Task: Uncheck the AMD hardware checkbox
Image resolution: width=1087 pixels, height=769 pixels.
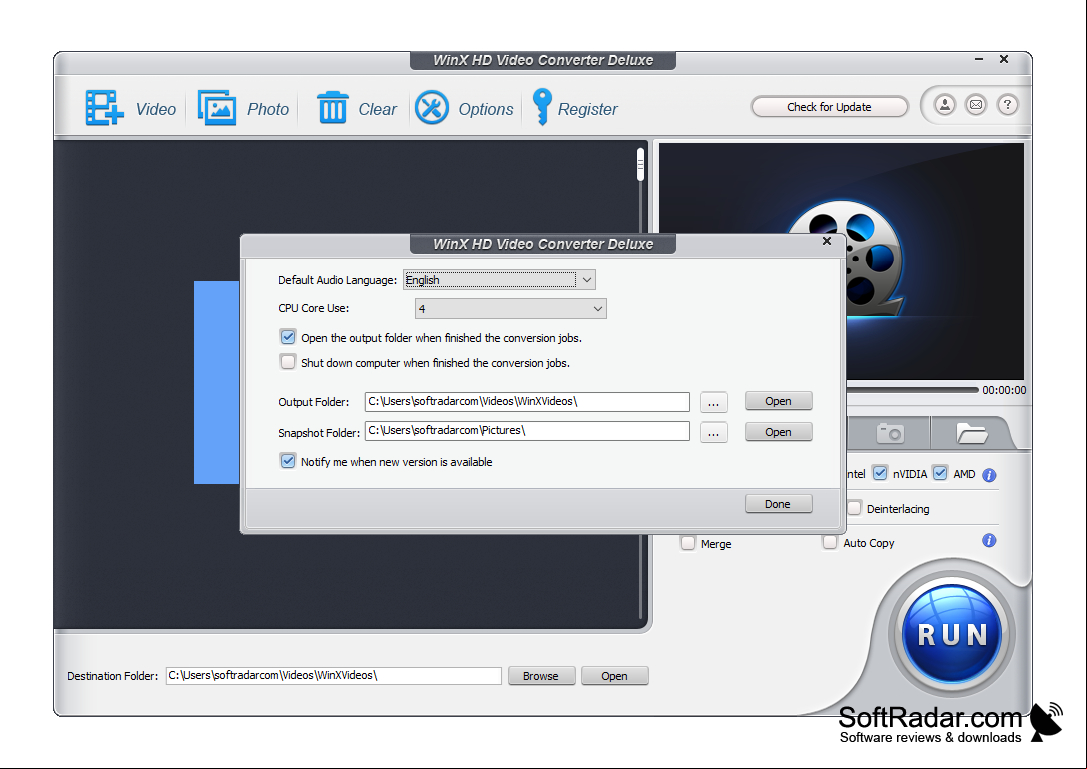Action: coord(940,473)
